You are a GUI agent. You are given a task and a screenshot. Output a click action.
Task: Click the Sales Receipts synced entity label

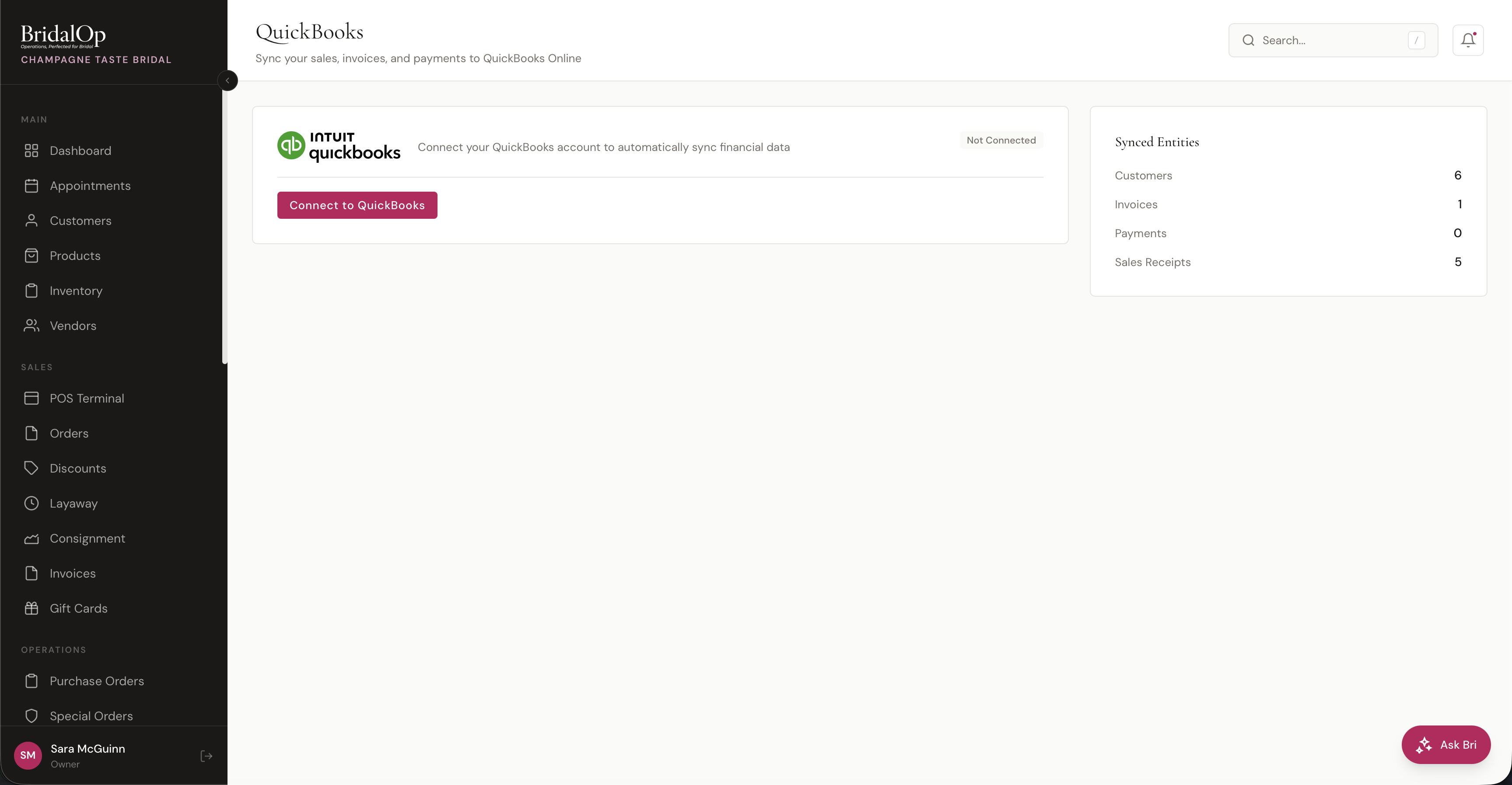click(x=1152, y=263)
